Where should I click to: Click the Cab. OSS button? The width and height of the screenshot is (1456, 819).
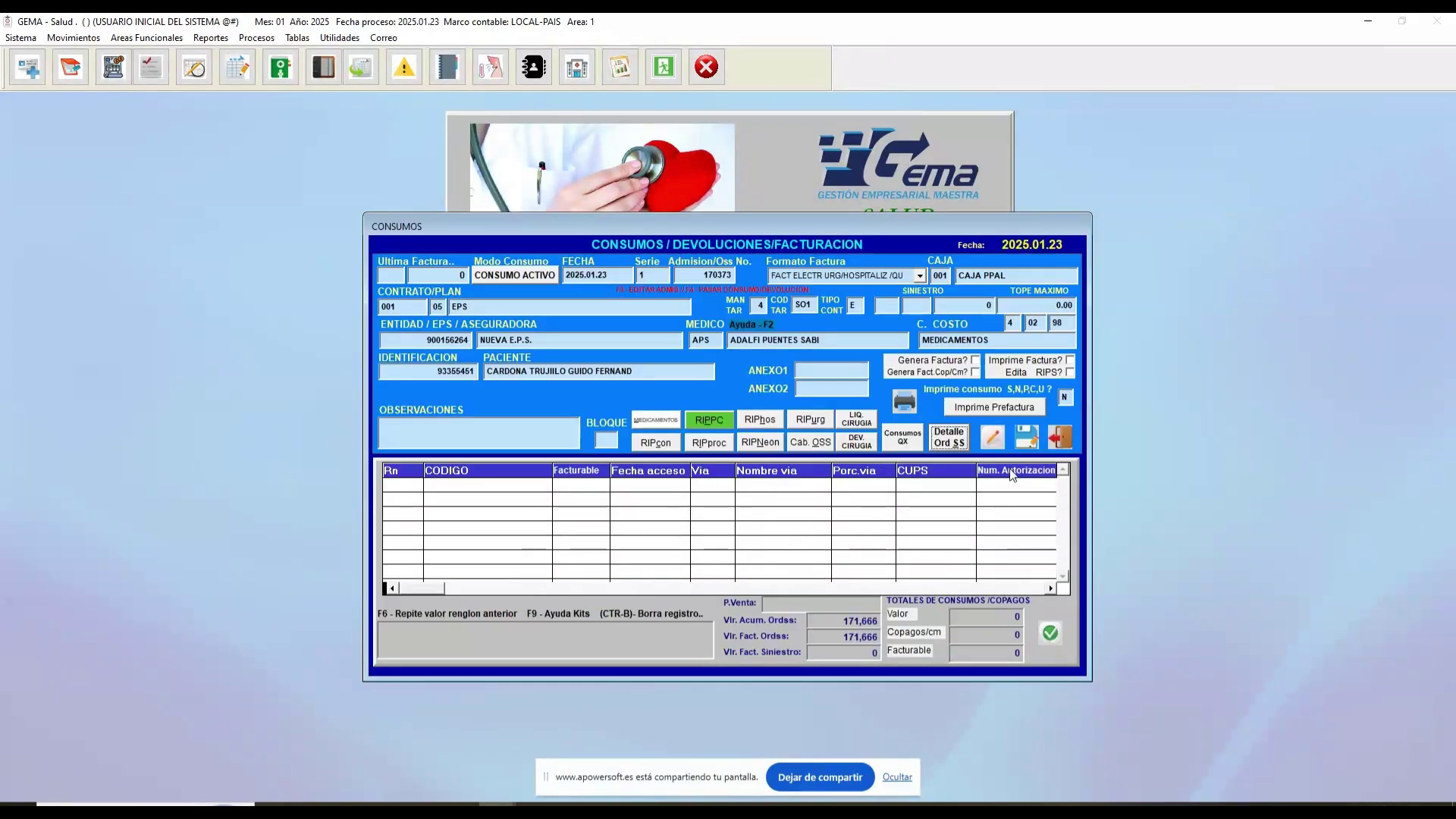click(x=810, y=442)
